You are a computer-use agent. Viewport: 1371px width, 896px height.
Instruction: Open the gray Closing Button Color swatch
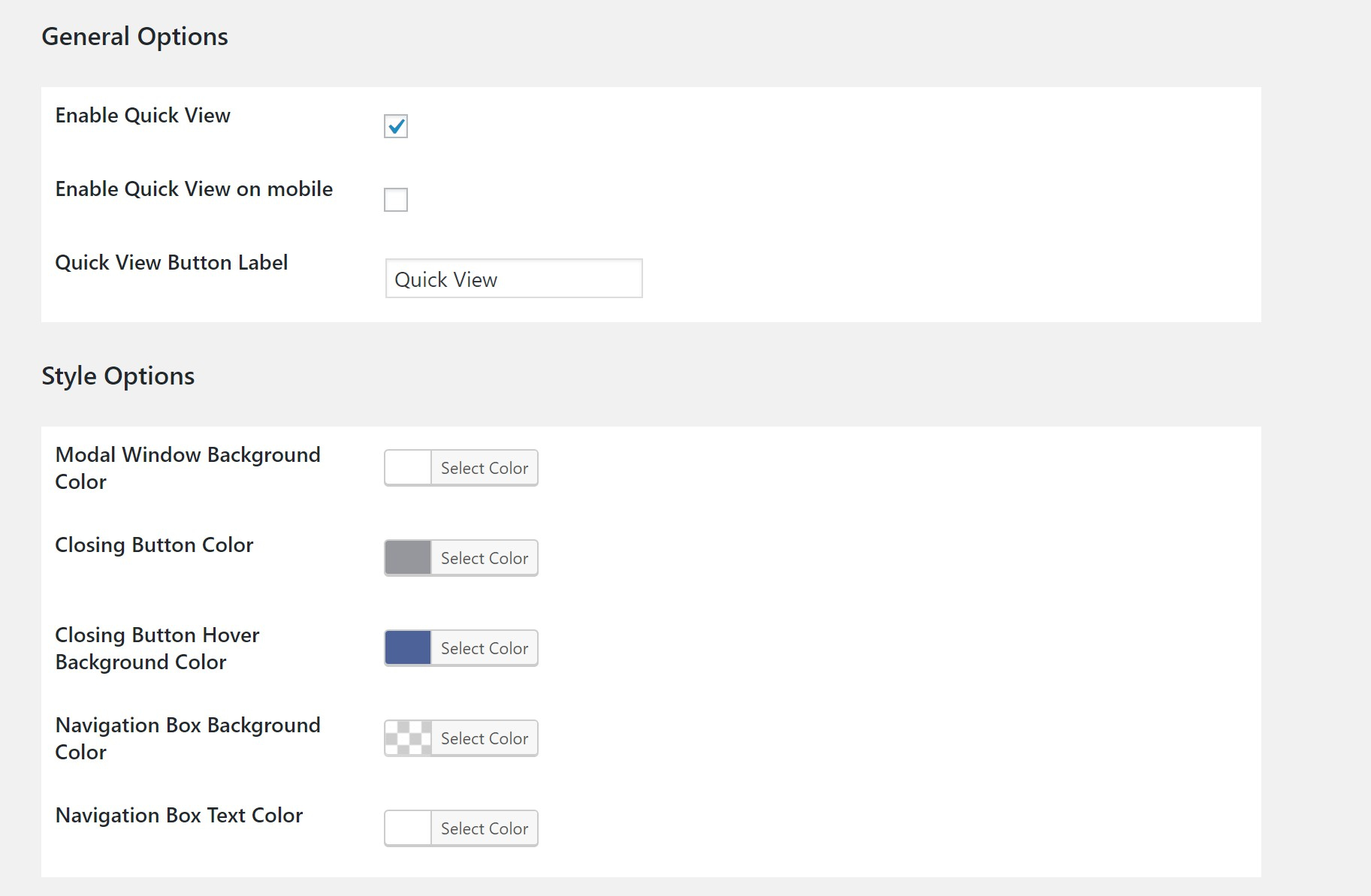(408, 558)
